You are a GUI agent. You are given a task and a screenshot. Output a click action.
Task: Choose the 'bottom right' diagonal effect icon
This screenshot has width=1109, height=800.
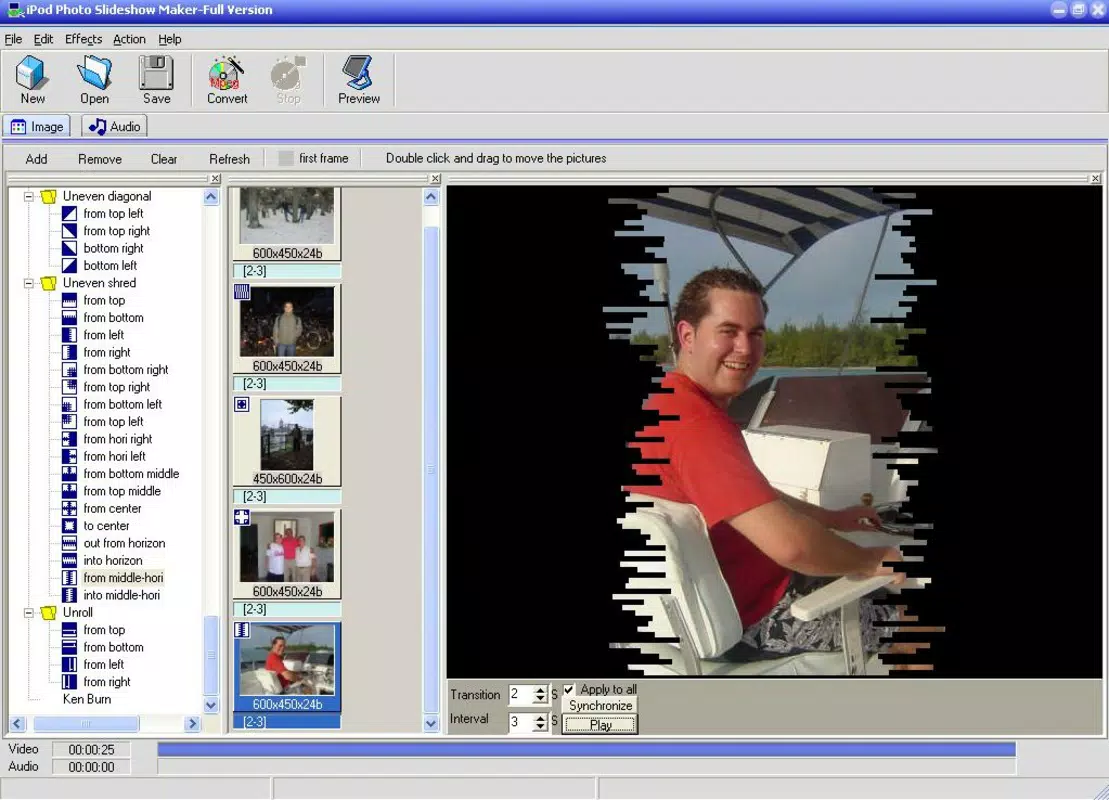(x=69, y=248)
